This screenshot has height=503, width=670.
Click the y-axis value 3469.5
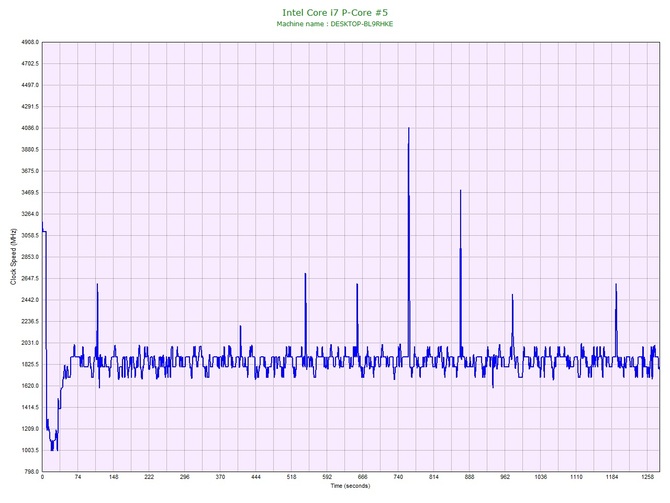pyautogui.click(x=30, y=193)
